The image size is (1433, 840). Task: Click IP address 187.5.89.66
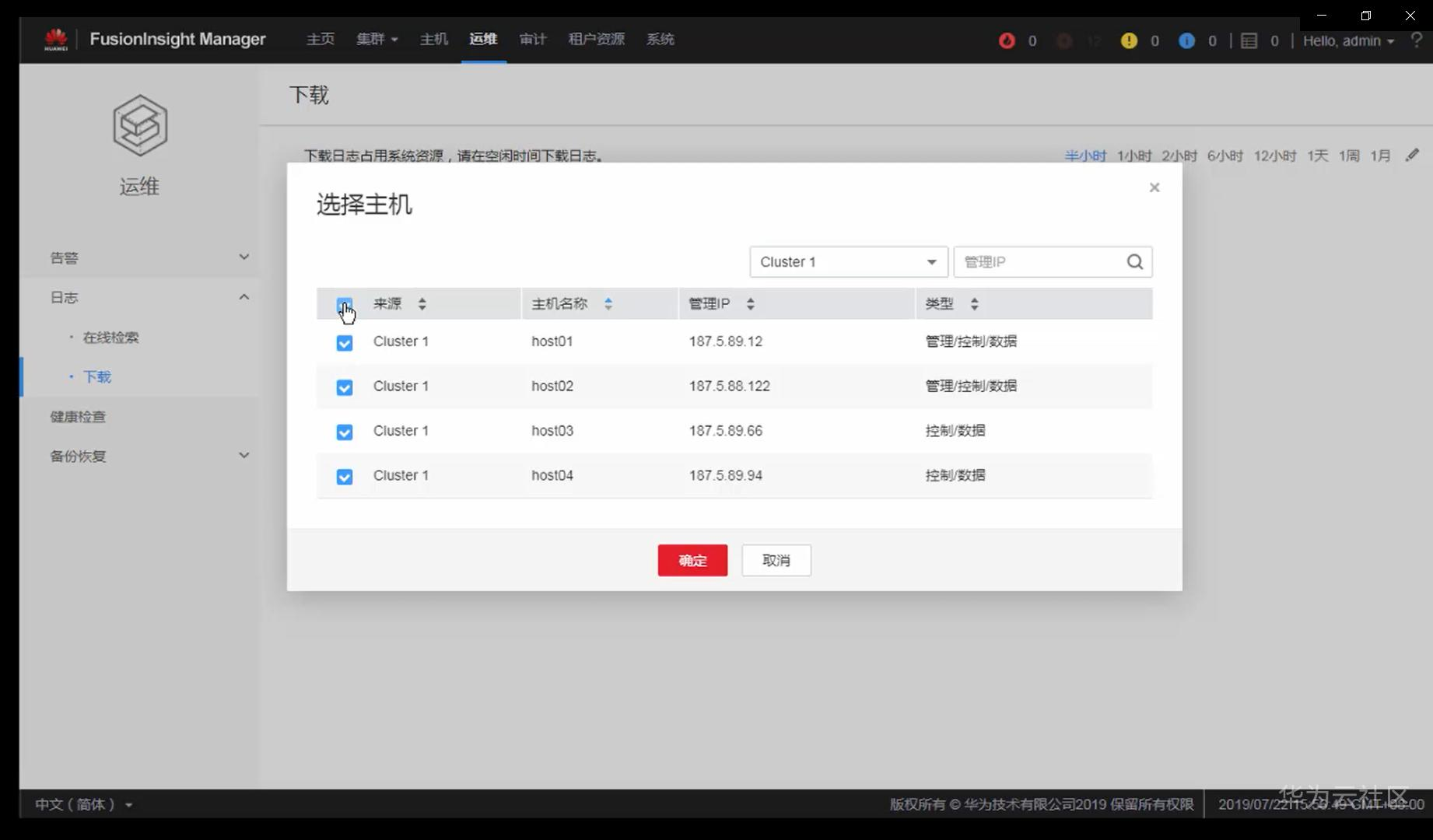(726, 431)
